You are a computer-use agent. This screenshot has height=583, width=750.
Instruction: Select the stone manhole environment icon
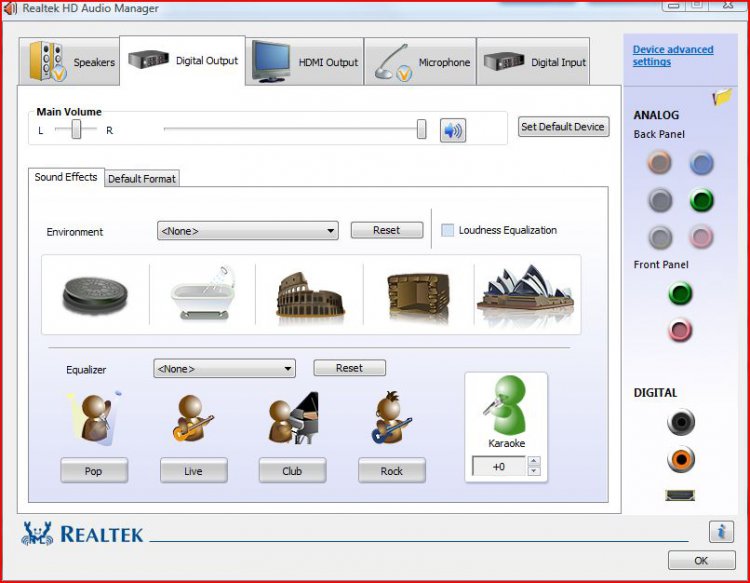(x=95, y=294)
